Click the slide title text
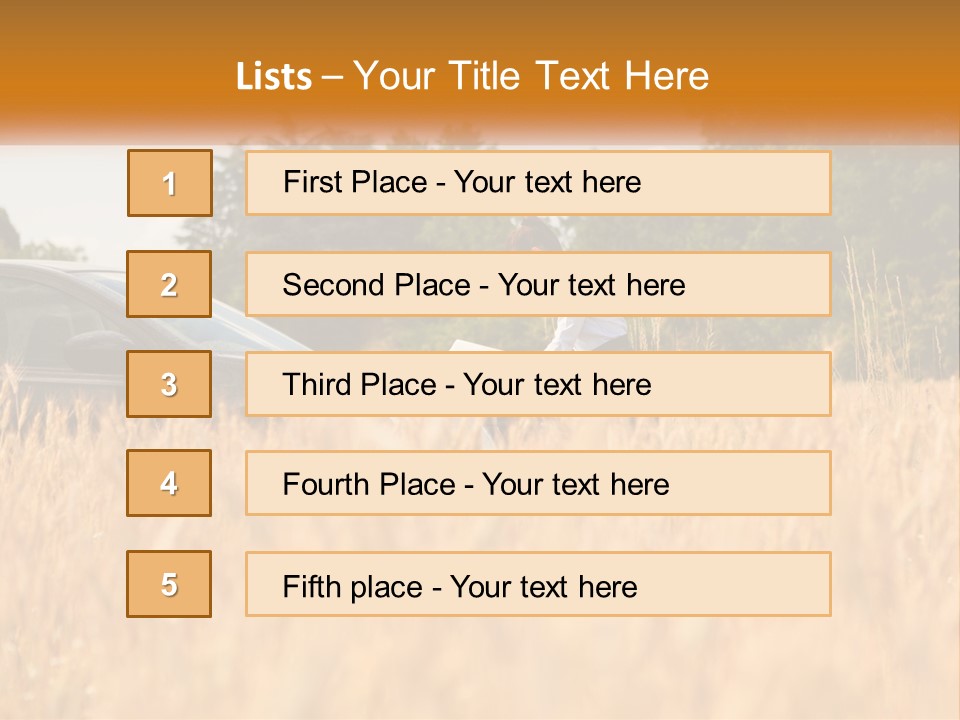The width and height of the screenshot is (960, 720). click(472, 76)
